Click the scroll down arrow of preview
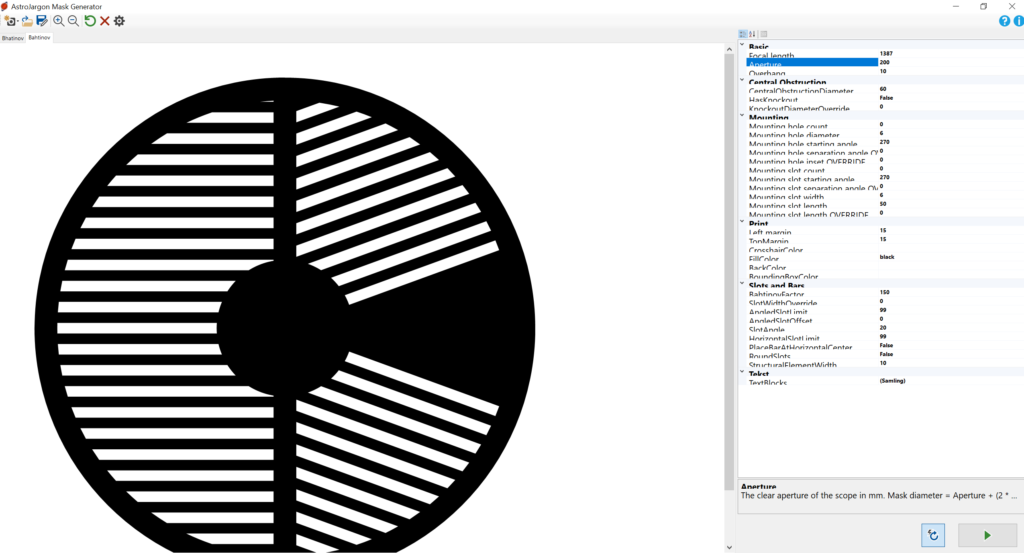 tap(729, 548)
